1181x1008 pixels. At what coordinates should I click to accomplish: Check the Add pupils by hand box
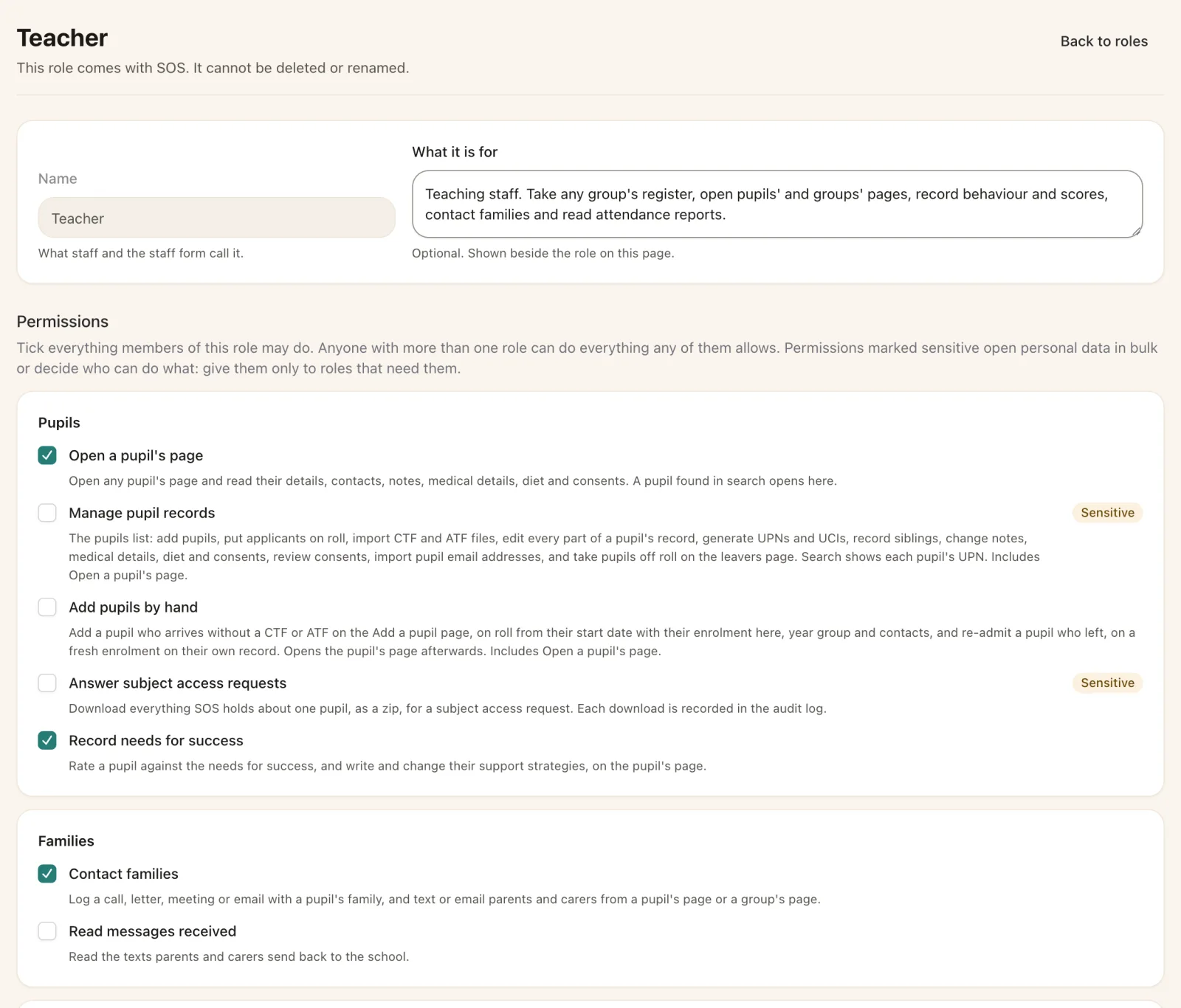coord(47,607)
